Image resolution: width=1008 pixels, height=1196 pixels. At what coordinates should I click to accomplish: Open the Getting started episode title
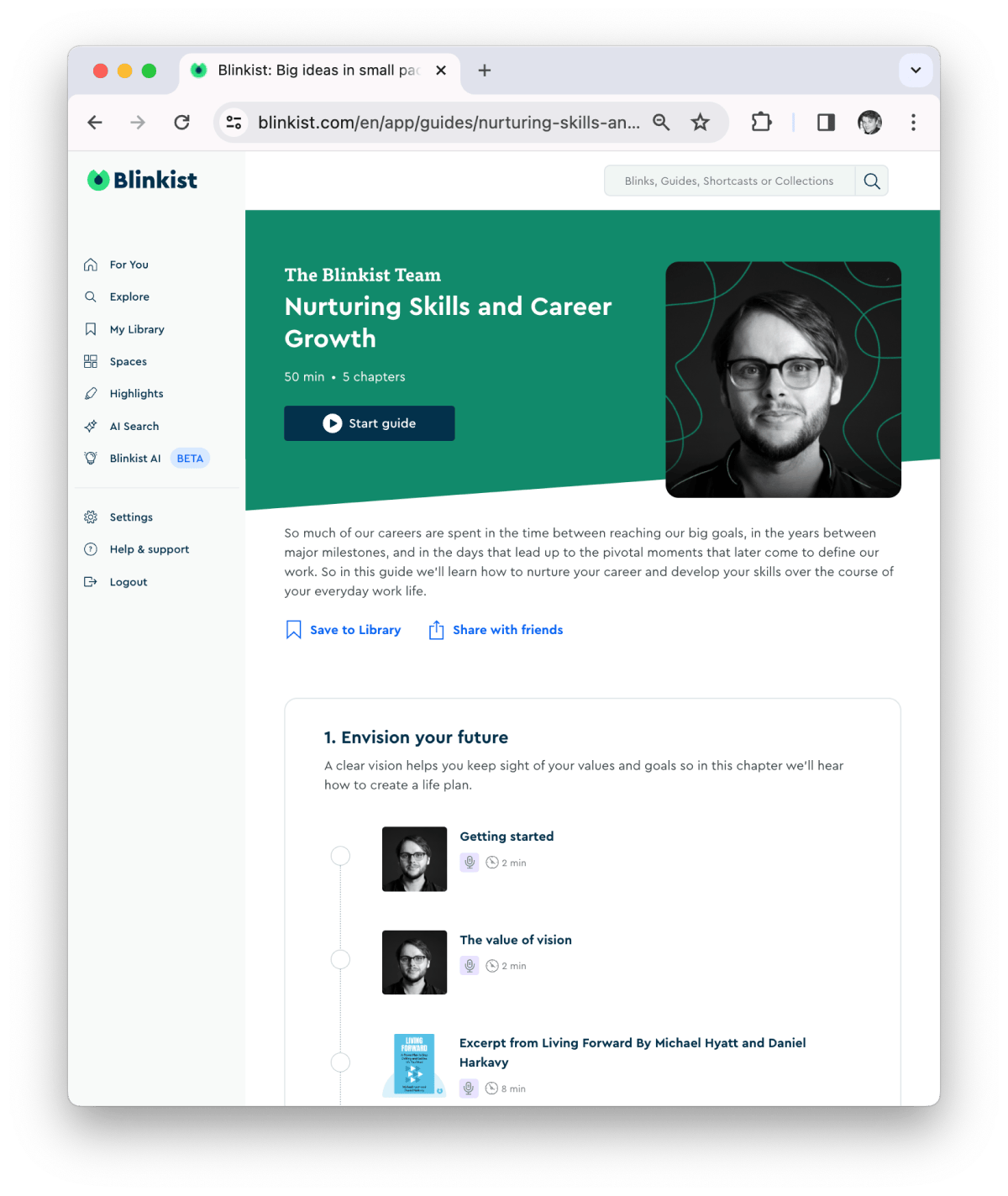pyautogui.click(x=507, y=837)
